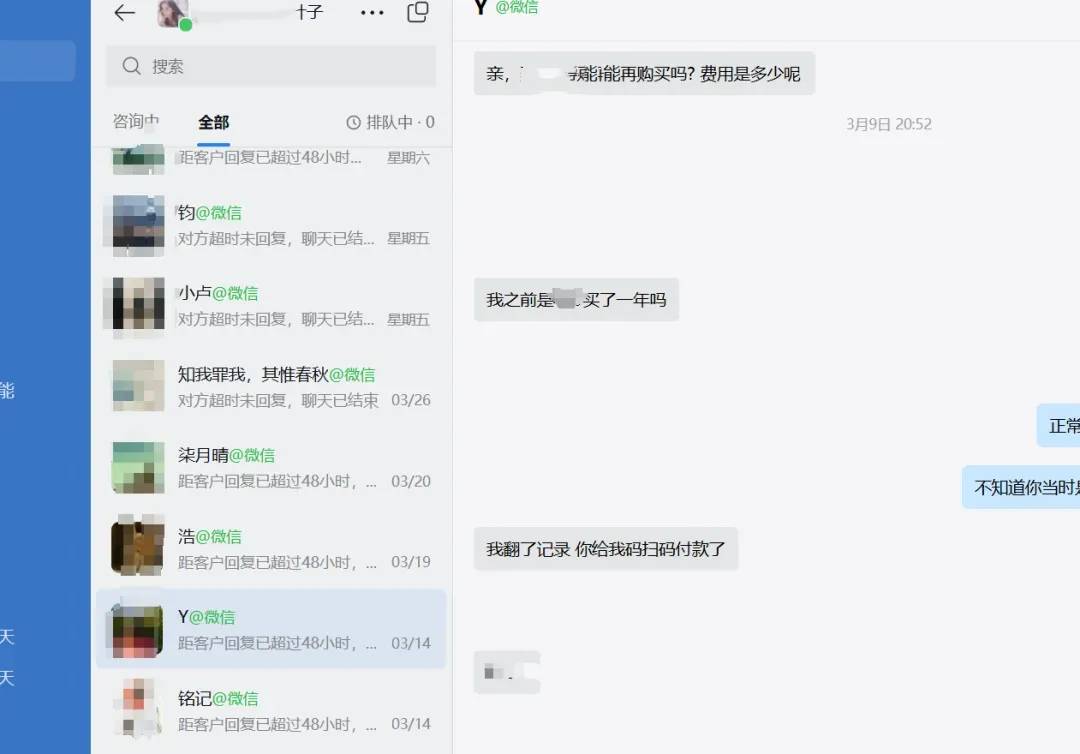This screenshot has width=1080, height=754.
Task: Click the message 我翻了记录 你给我码扫码付款了
Action: [605, 549]
